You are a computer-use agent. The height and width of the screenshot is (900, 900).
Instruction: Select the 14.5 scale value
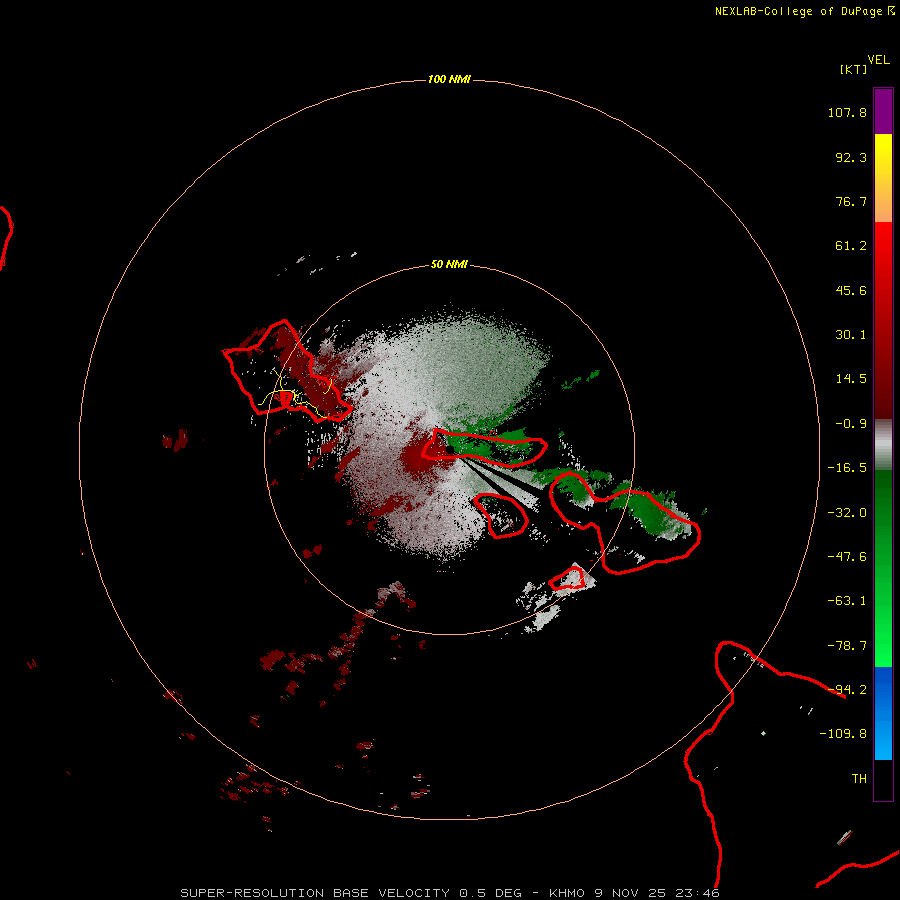click(x=851, y=379)
